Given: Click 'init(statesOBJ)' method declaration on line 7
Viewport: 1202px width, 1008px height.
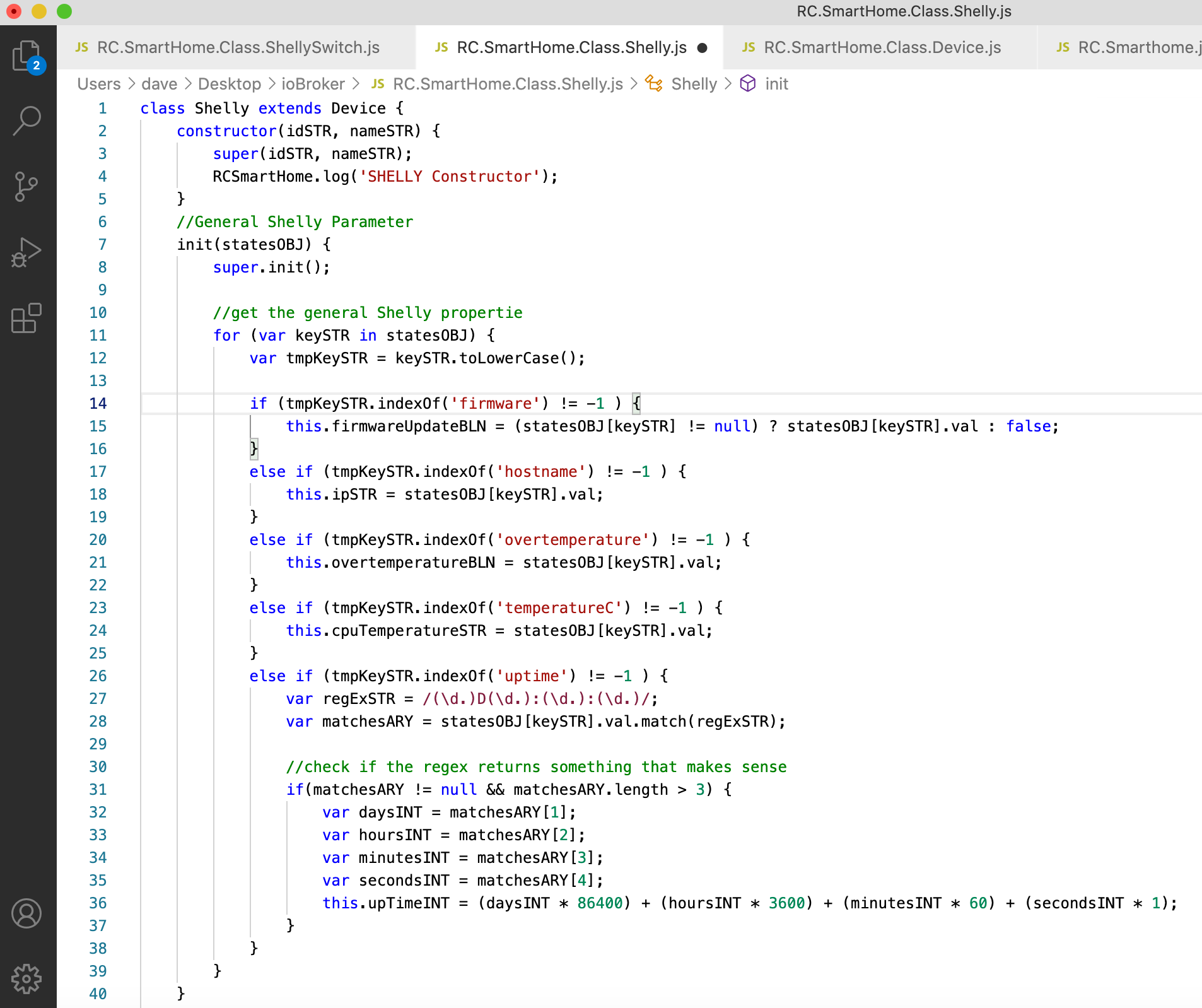Looking at the screenshot, I should pos(244,245).
